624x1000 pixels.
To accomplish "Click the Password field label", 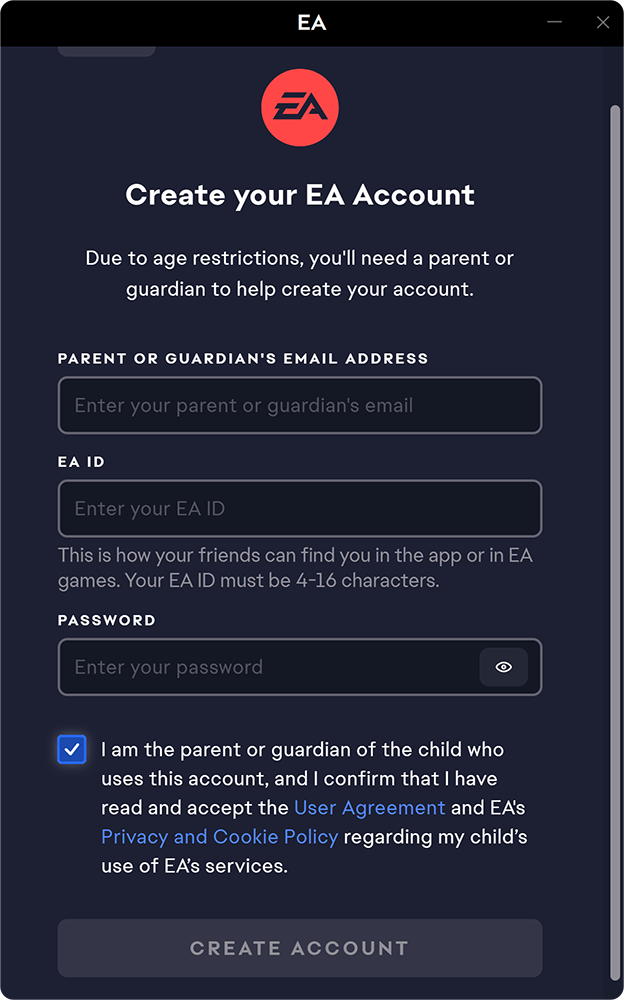I will click(107, 620).
